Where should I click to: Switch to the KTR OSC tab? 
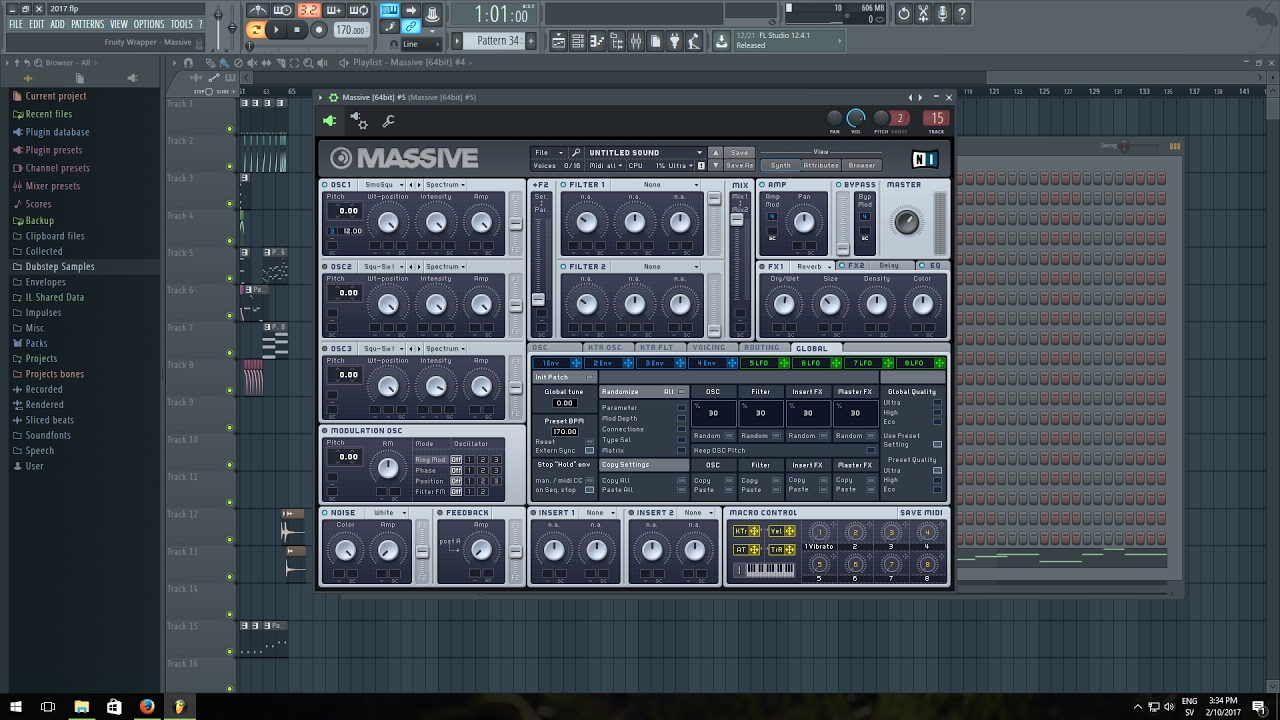(x=605, y=348)
